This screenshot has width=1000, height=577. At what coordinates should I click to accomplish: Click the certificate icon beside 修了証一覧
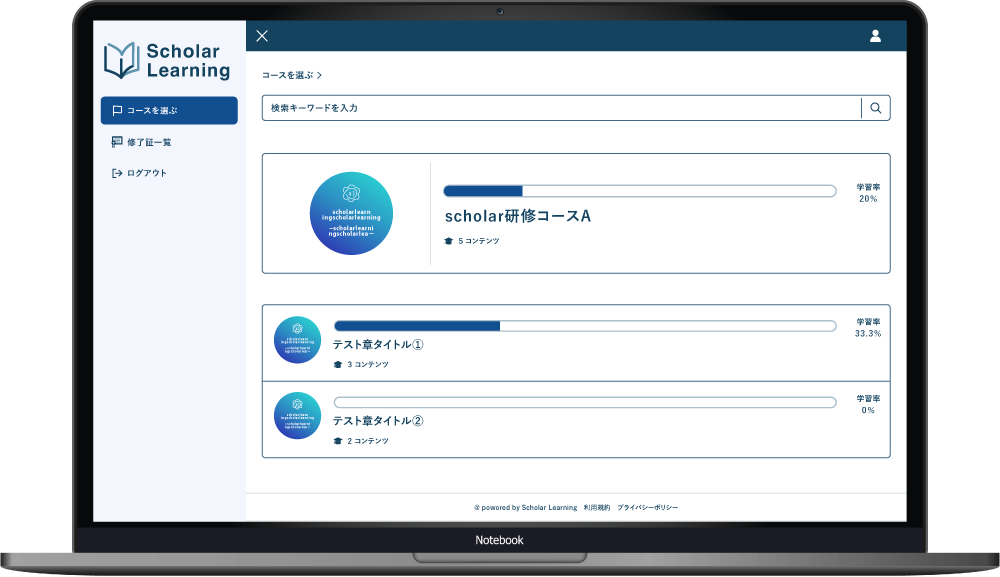pos(117,142)
